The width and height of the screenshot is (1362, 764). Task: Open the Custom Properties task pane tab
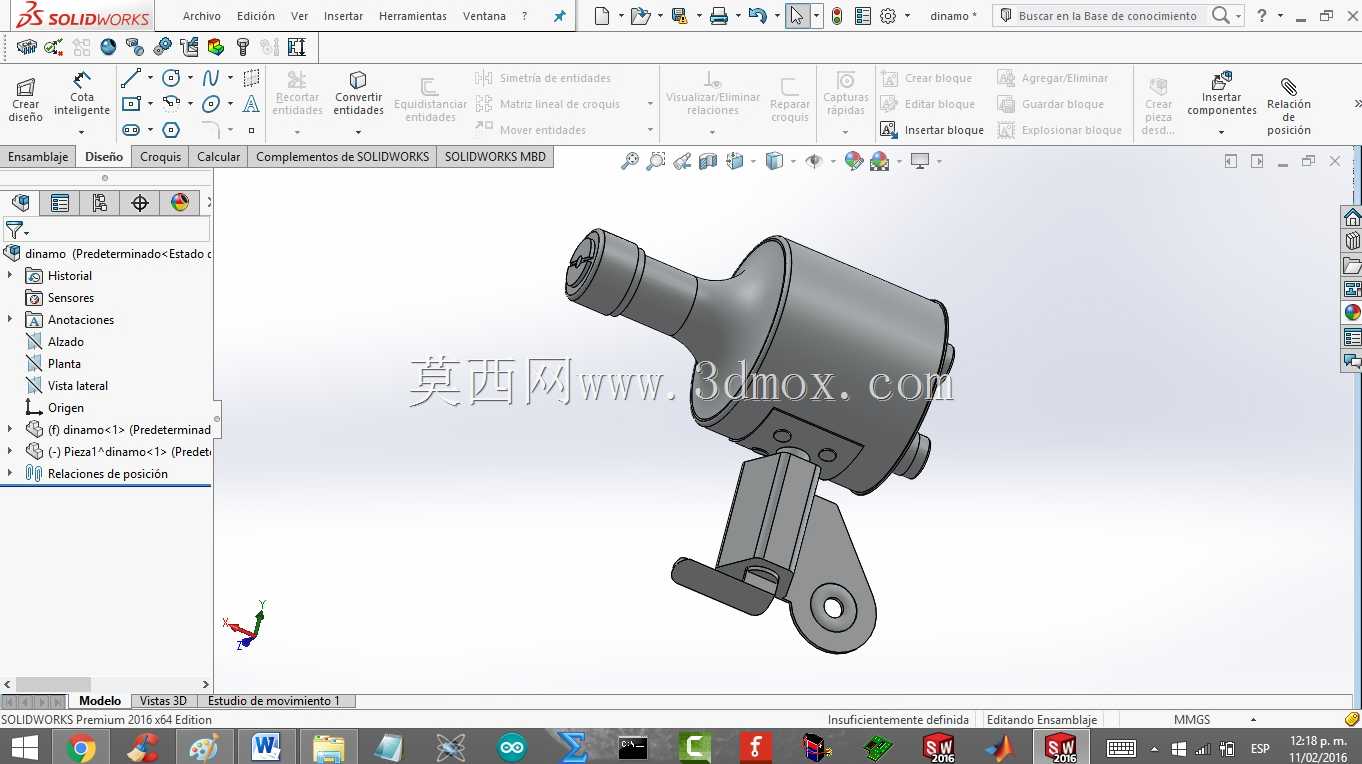(x=1352, y=337)
